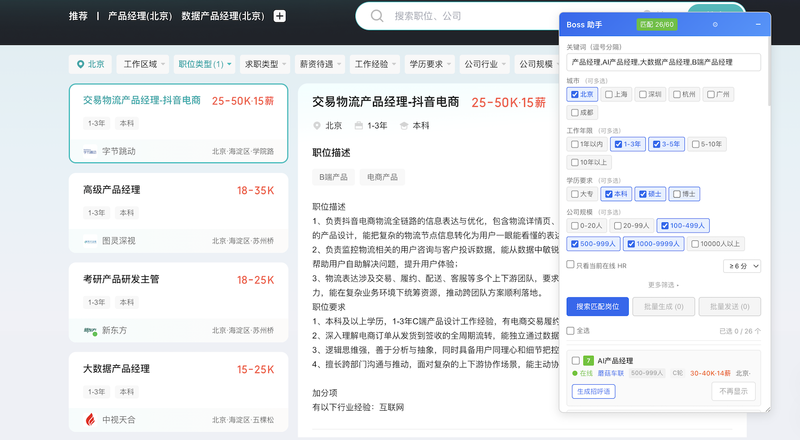Click the 北京 location pin filter
The width and height of the screenshot is (800, 440).
90,64
